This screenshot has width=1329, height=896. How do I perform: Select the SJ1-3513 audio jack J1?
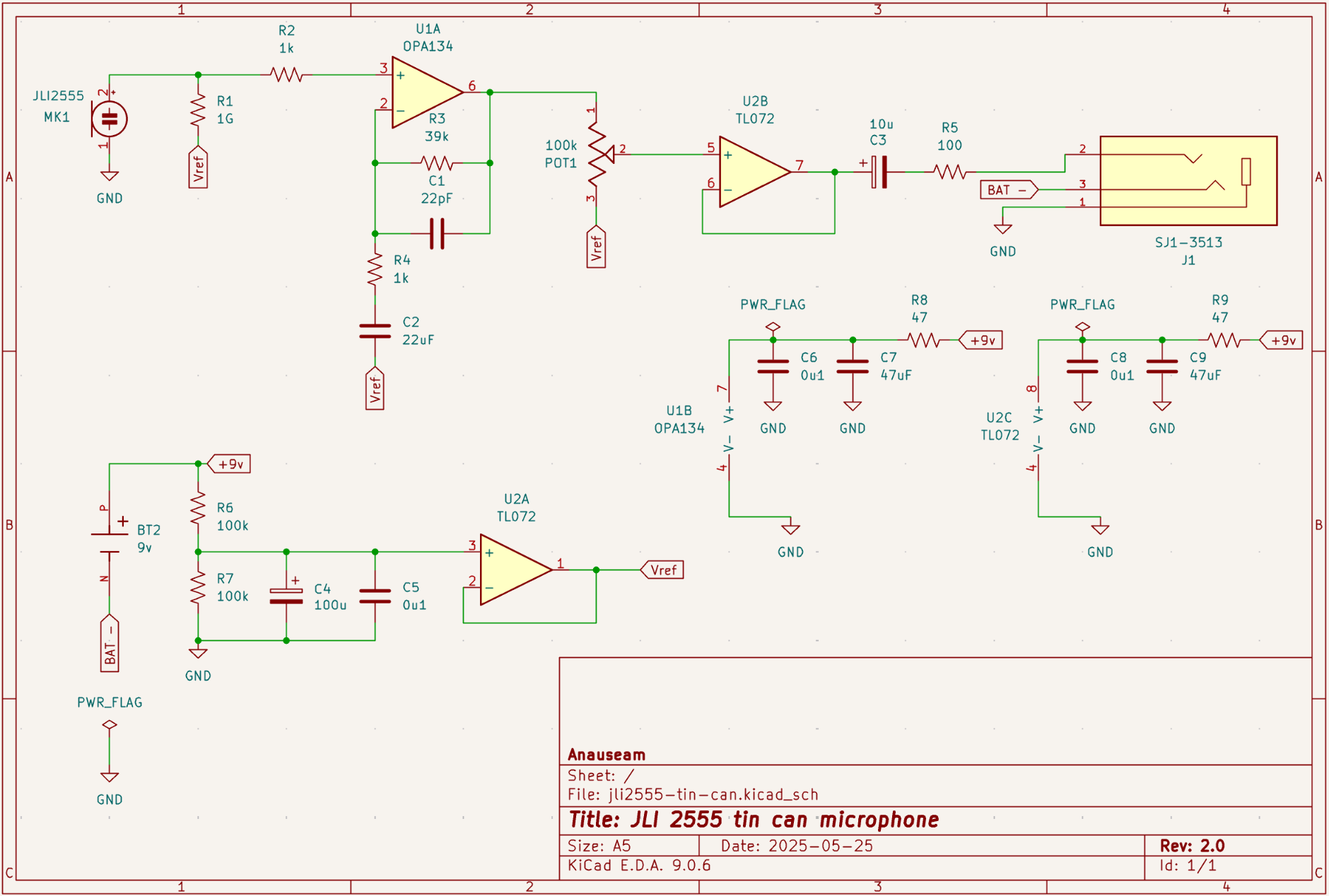click(1188, 181)
